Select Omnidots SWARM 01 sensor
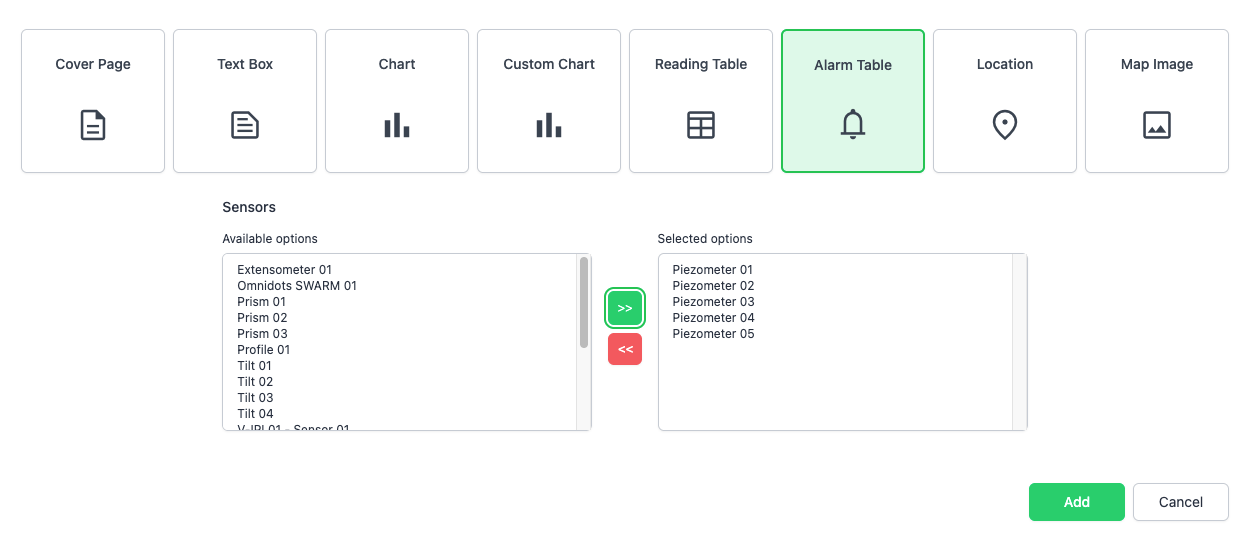Viewport: 1250px width, 540px height. (297, 286)
